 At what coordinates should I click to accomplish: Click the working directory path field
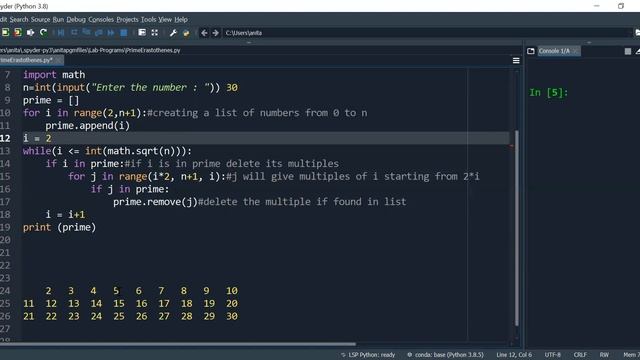point(427,33)
